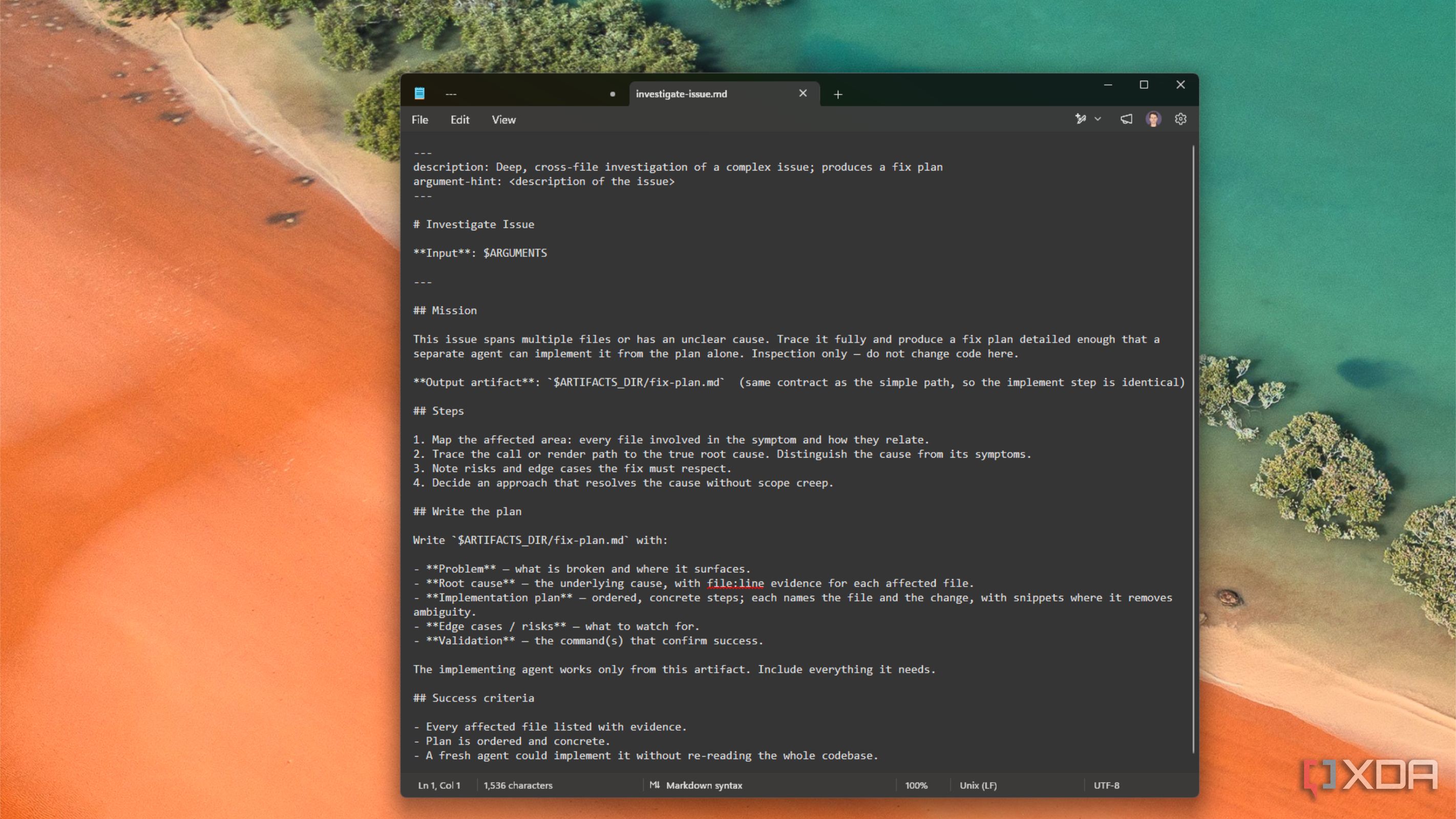This screenshot has height=819, width=1456.
Task: Click step '3. Note risks and edge cases'
Action: tap(572, 468)
